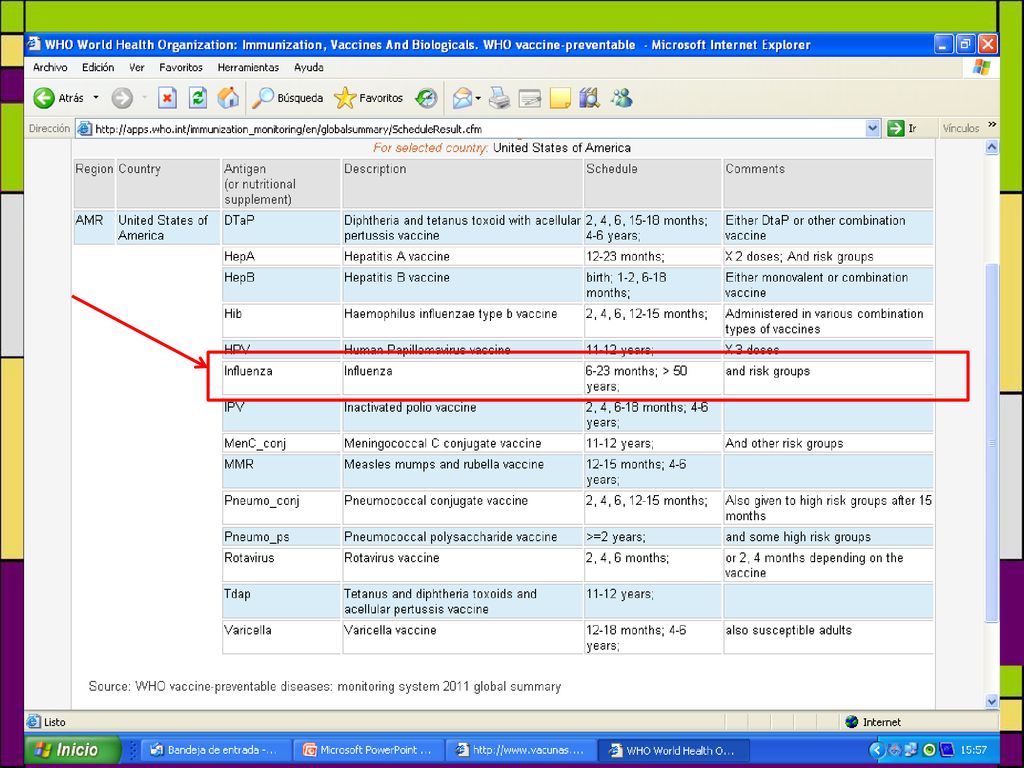The height and width of the screenshot is (768, 1024).
Task: Open the Vínculos links toolbar
Action: pyautogui.click(x=961, y=129)
